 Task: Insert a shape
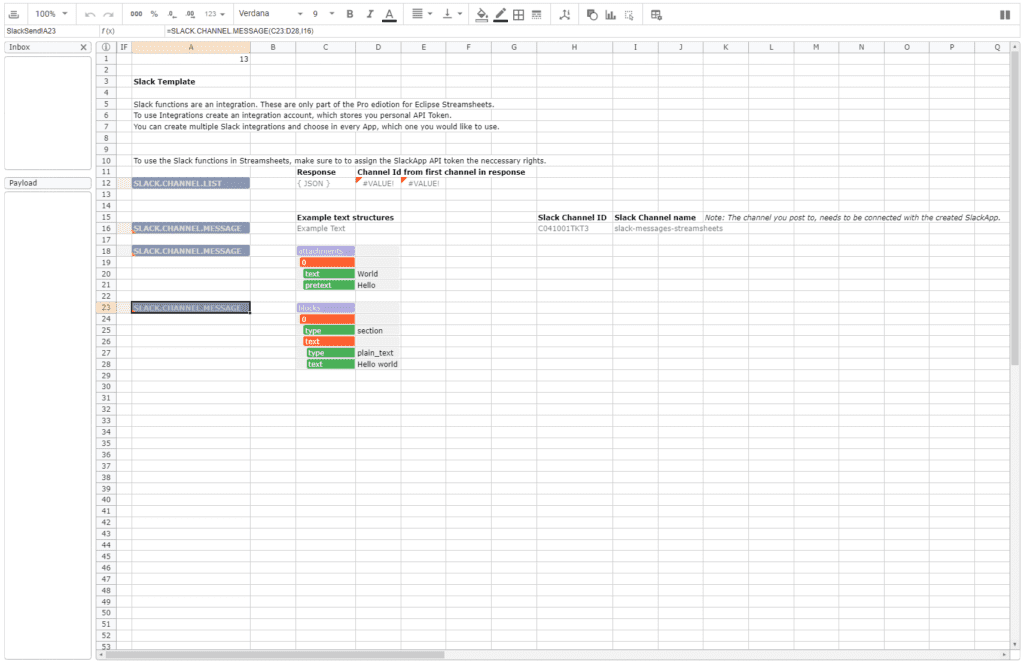click(x=592, y=14)
